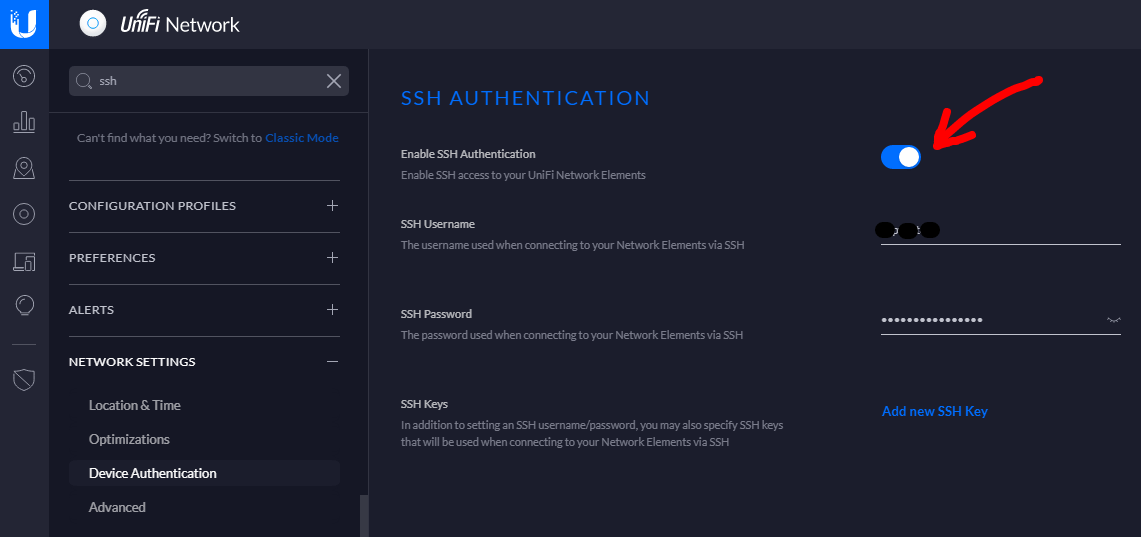
Task: Clear the ssh search text
Action: pos(334,81)
